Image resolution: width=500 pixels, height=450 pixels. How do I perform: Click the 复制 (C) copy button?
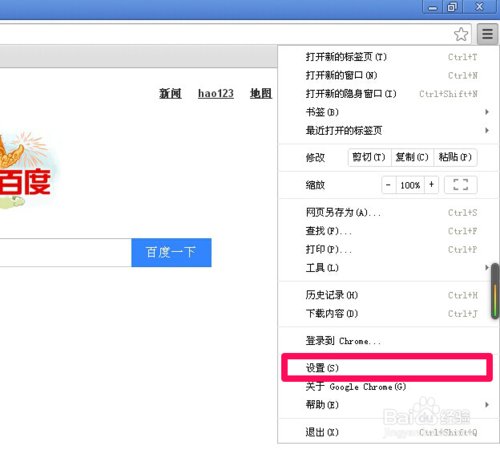tap(412, 157)
